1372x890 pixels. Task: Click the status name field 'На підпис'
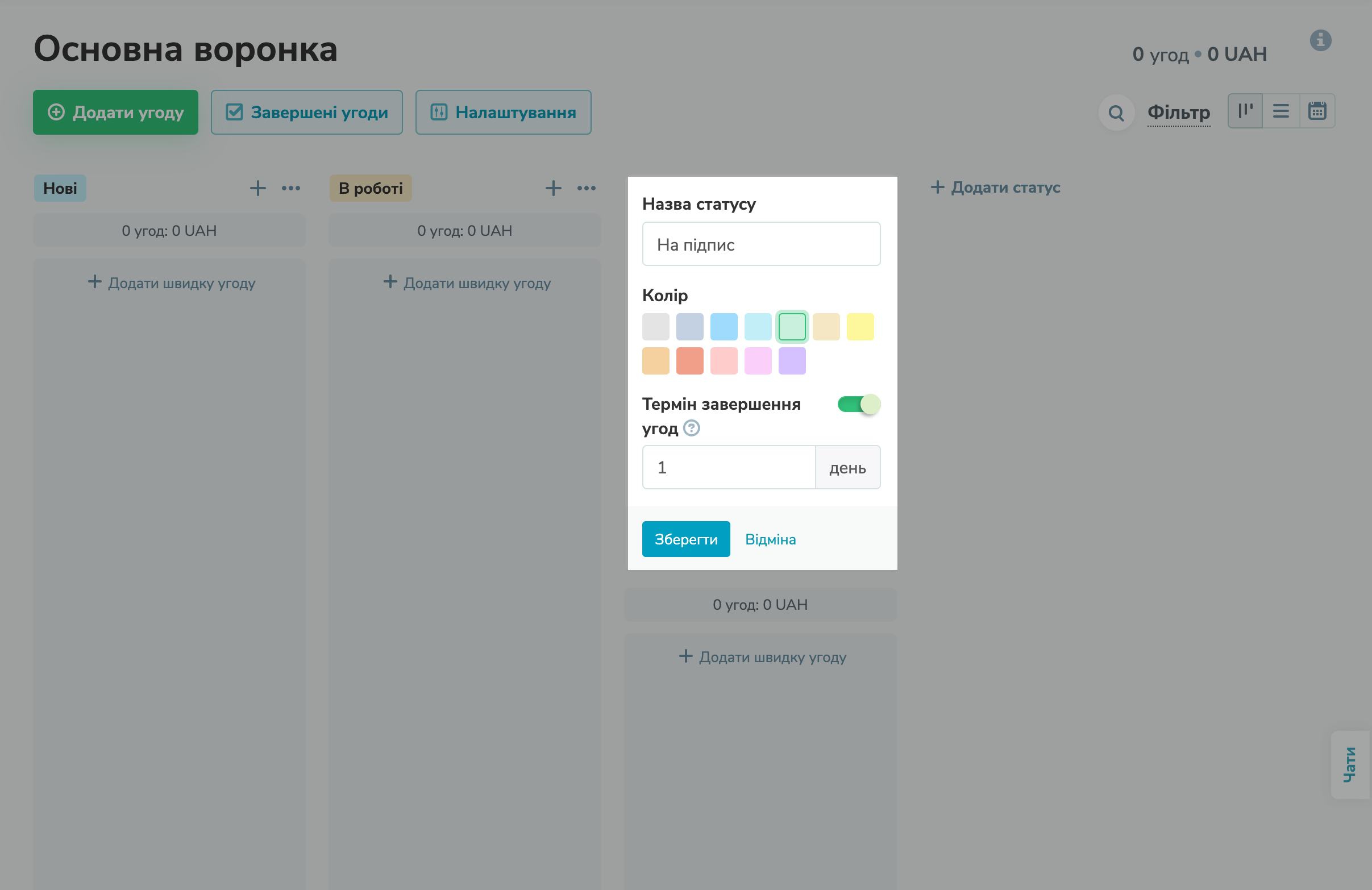pyautogui.click(x=761, y=244)
